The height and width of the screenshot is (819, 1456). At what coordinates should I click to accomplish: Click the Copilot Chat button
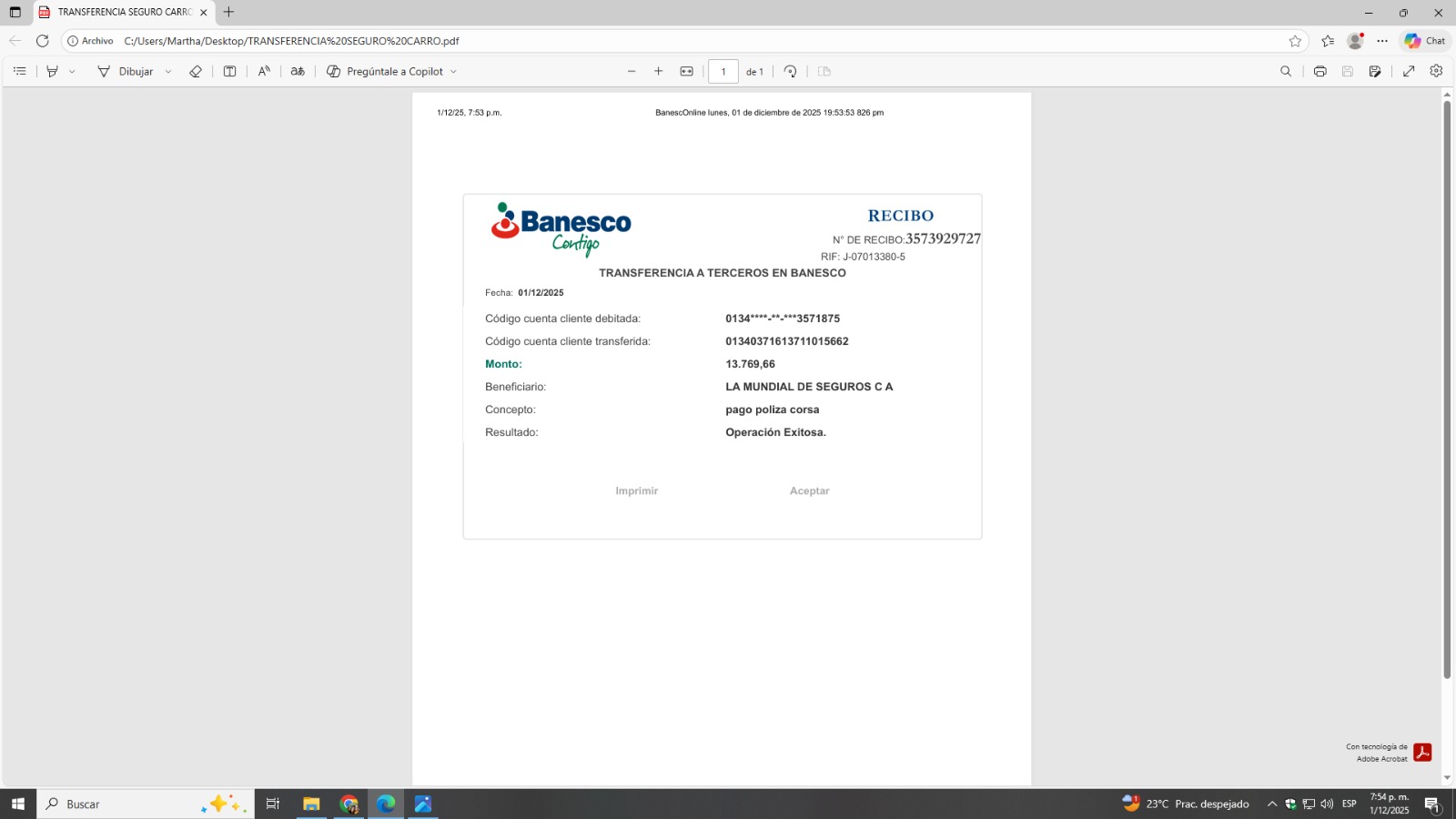(1425, 41)
